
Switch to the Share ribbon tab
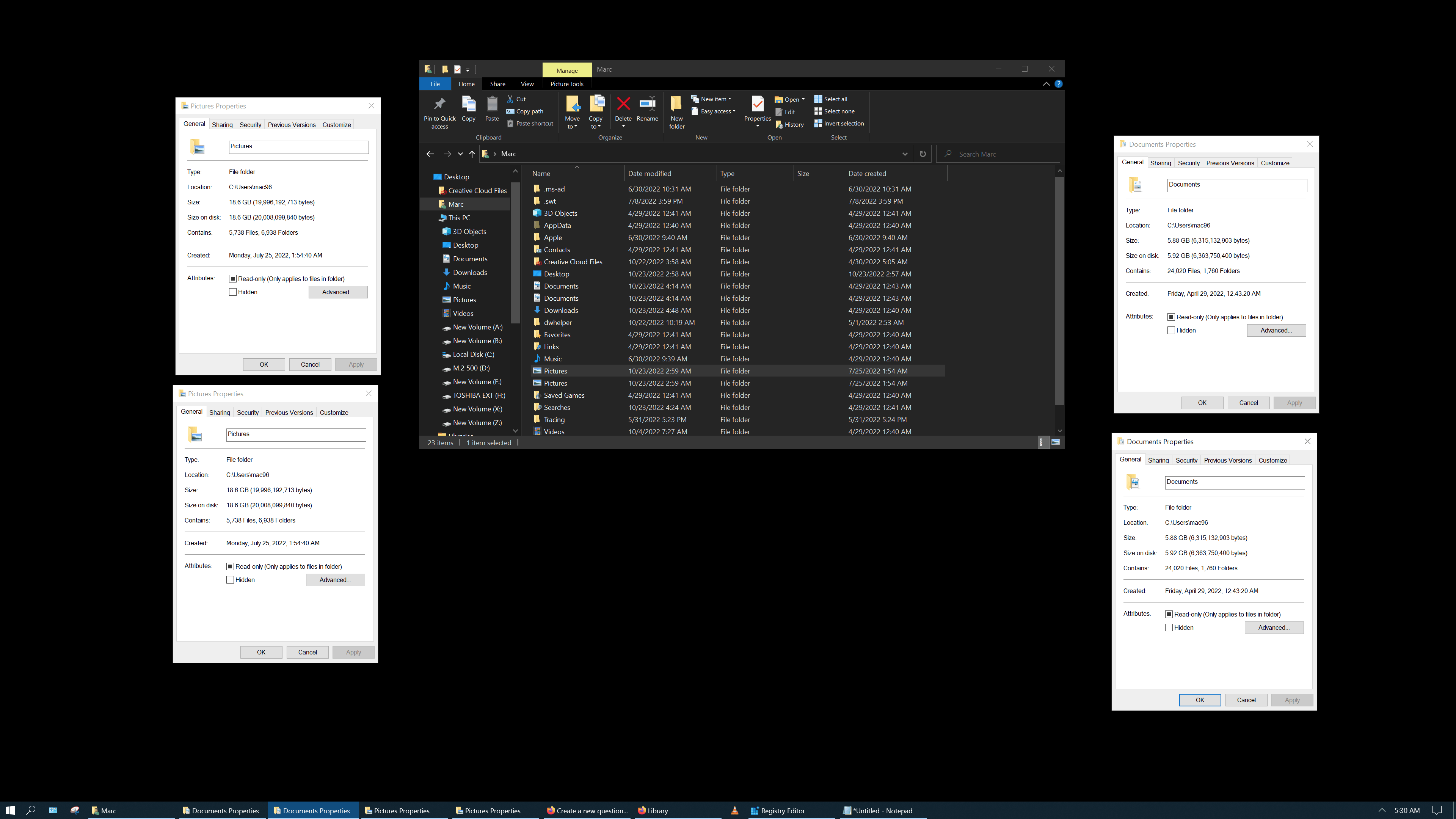pos(497,84)
